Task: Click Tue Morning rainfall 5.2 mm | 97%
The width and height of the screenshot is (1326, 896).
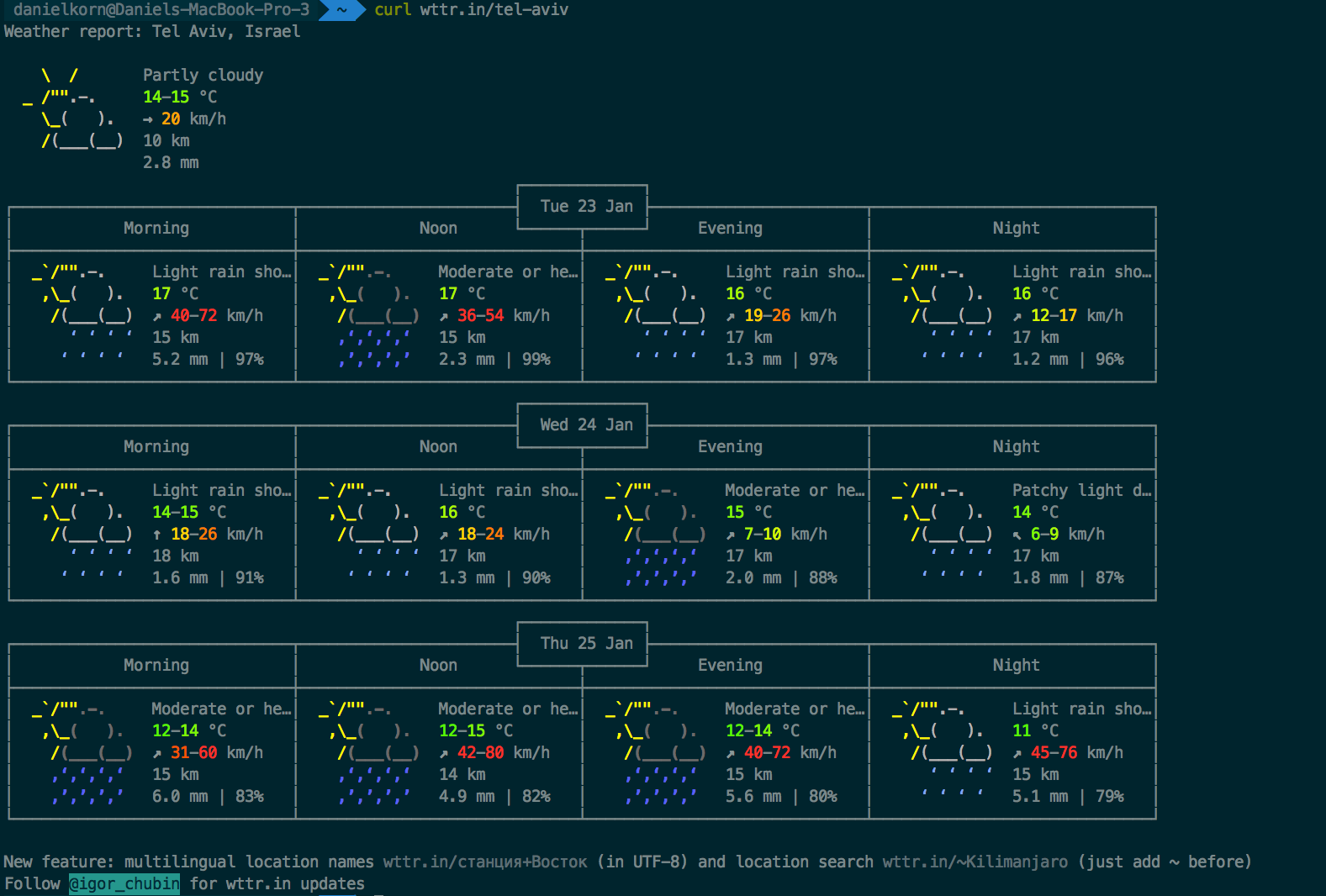Action: click(x=208, y=359)
